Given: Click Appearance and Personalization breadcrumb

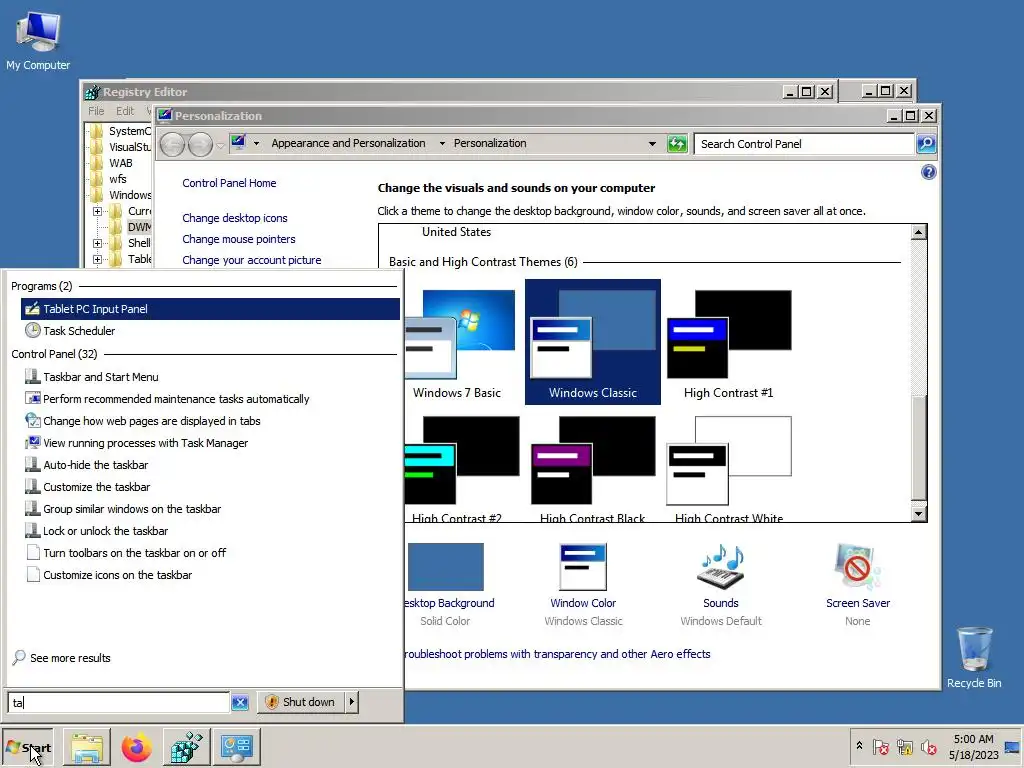Looking at the screenshot, I should coord(348,144).
